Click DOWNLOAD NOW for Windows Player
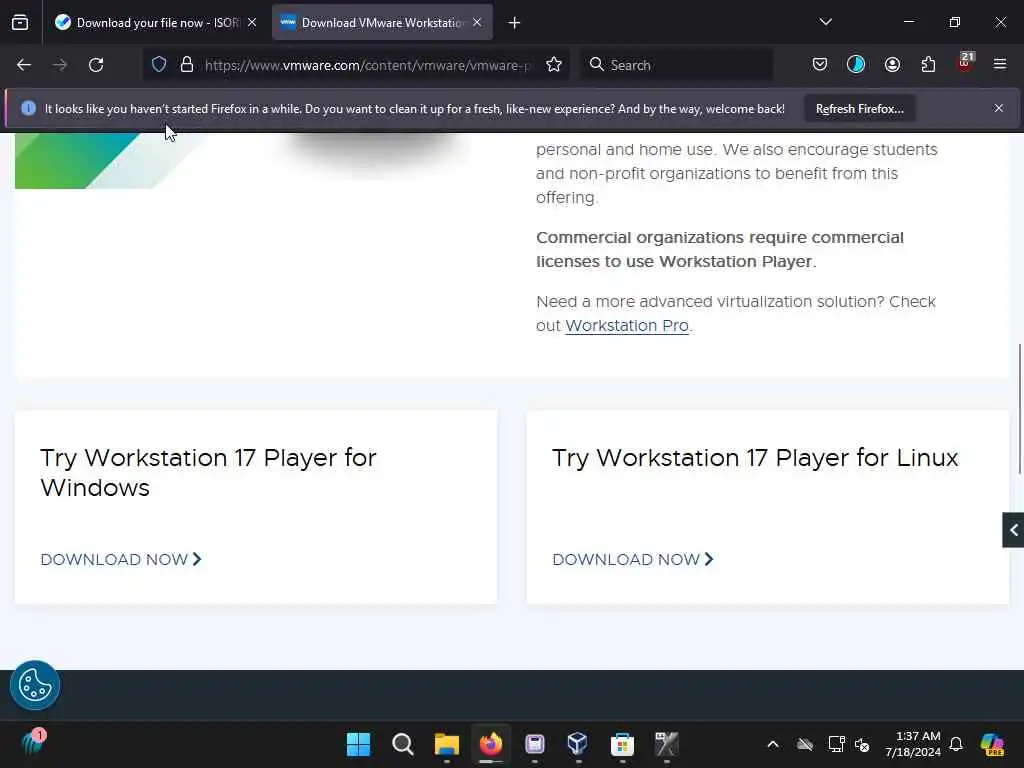 point(121,560)
